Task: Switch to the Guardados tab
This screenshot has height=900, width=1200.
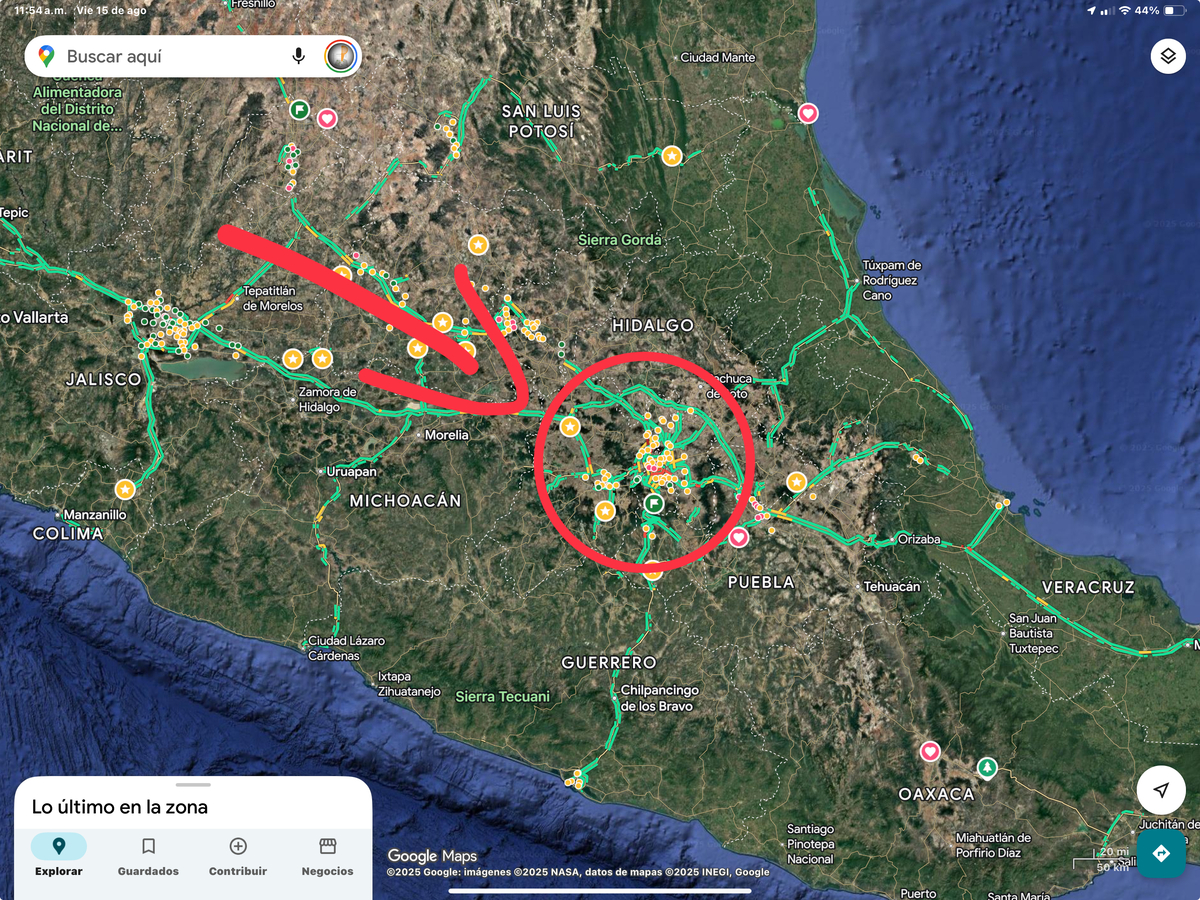Action: point(148,857)
